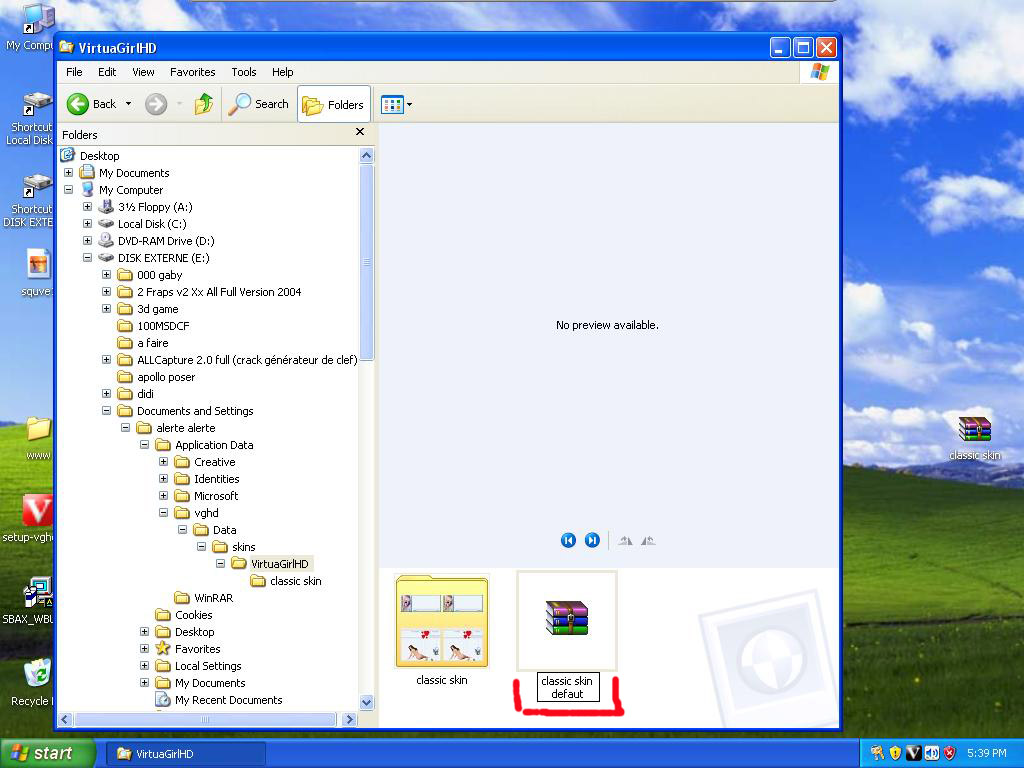Toggle the Folders pane button
1024x768 pixels.
334,104
